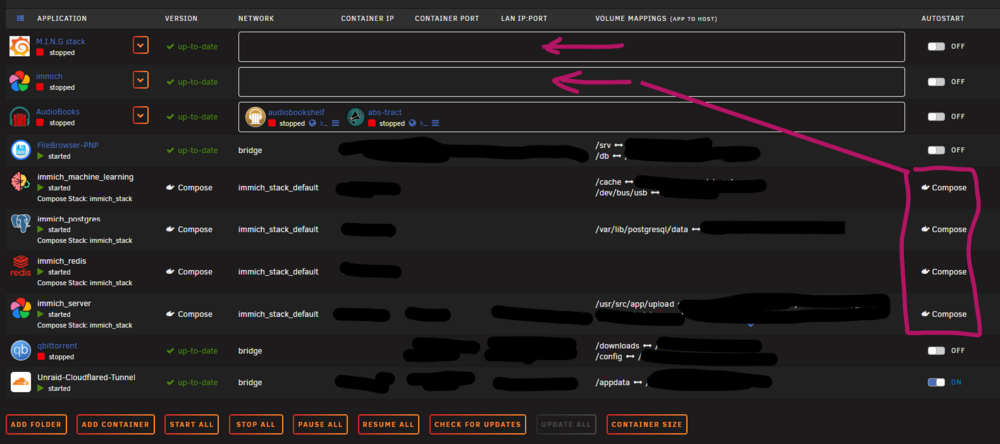Click the immich folder icon
Viewport: 1000px width, 444px height.
[x=20, y=82]
